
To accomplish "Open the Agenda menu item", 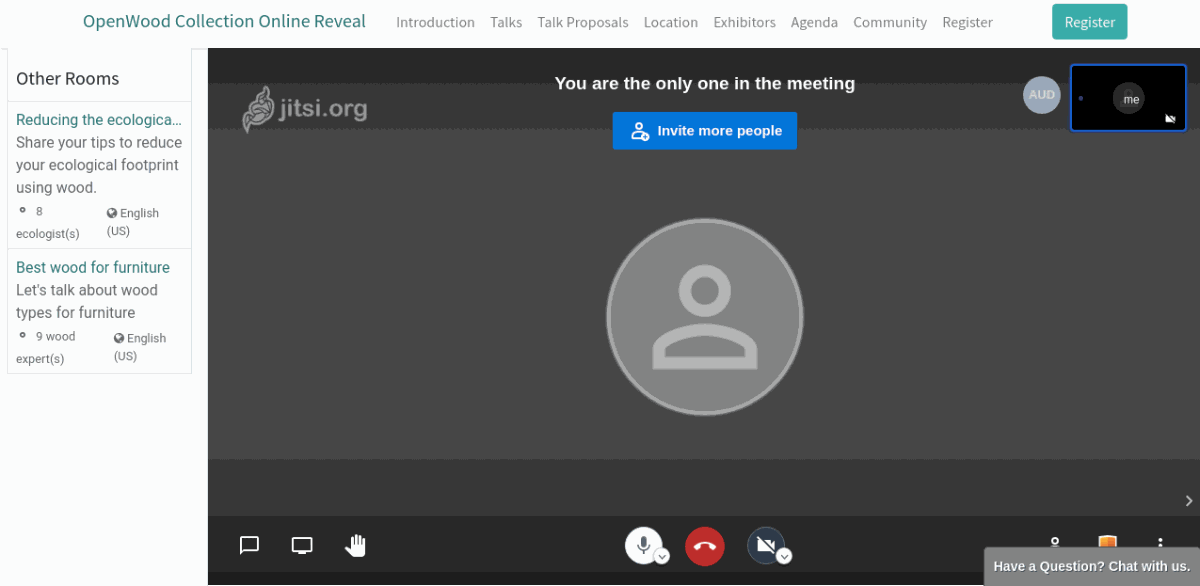I will pos(814,22).
